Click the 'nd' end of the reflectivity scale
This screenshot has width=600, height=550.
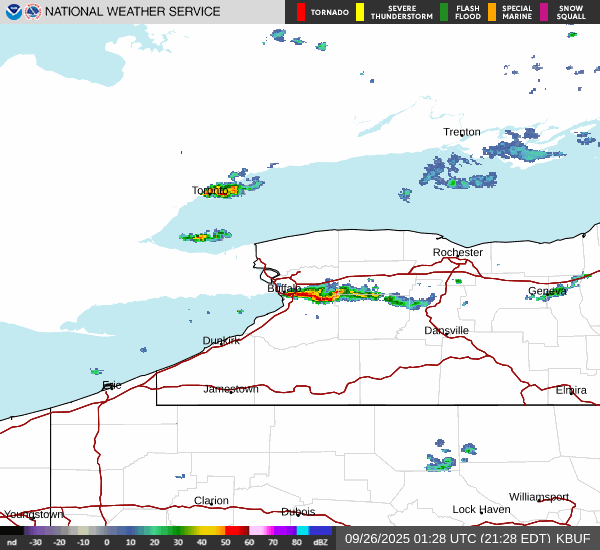click(x=11, y=542)
